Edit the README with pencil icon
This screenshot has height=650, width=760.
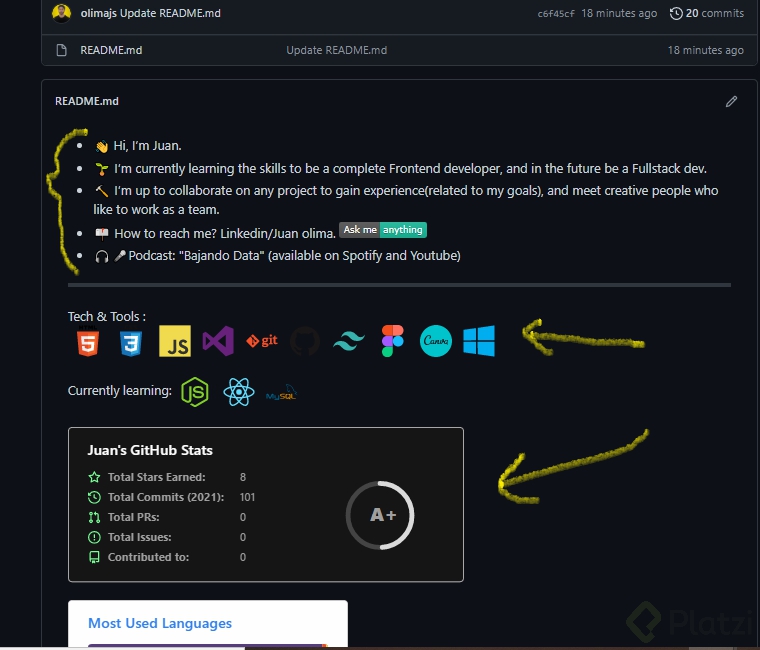731,101
